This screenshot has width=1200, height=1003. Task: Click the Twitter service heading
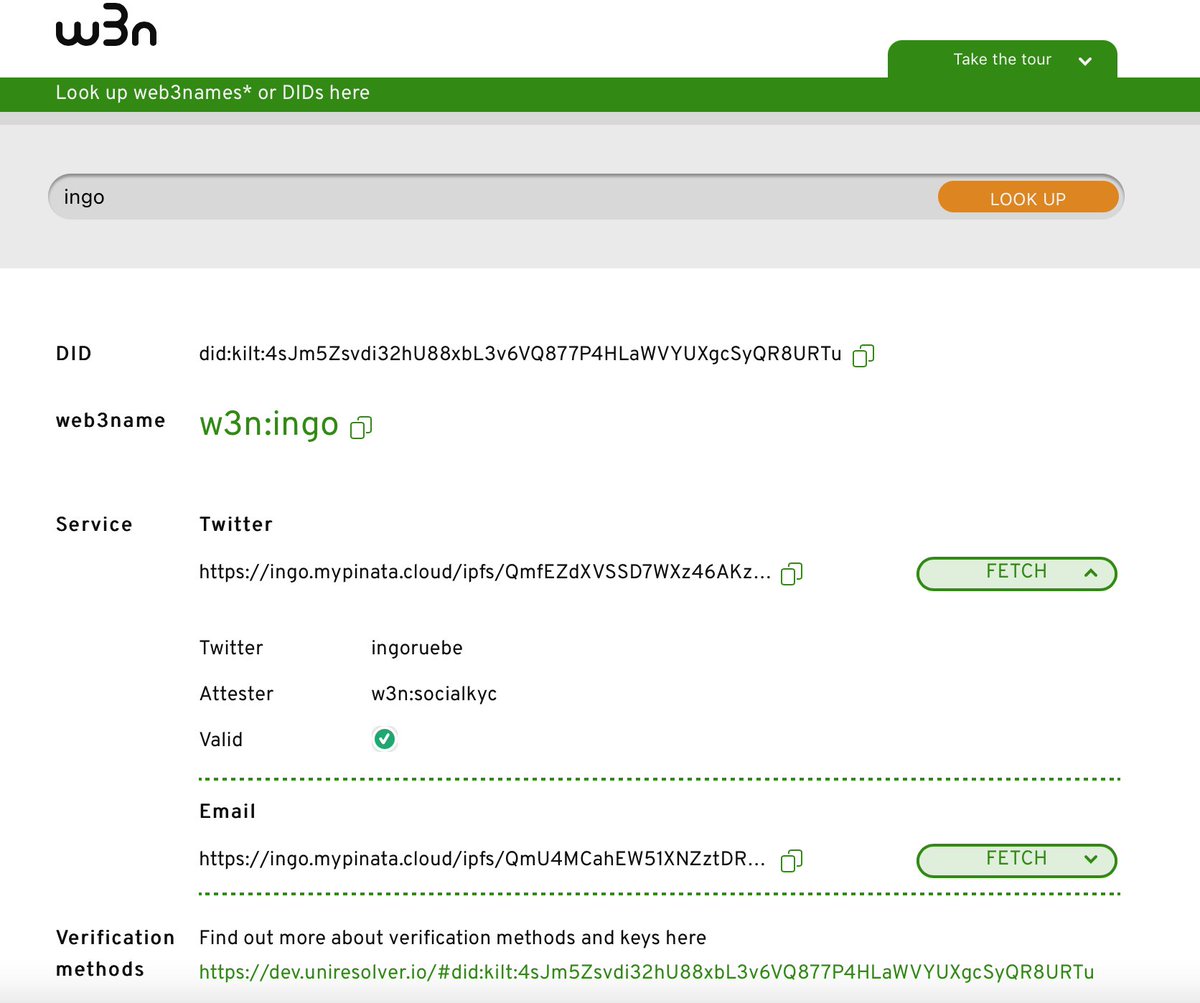click(236, 524)
